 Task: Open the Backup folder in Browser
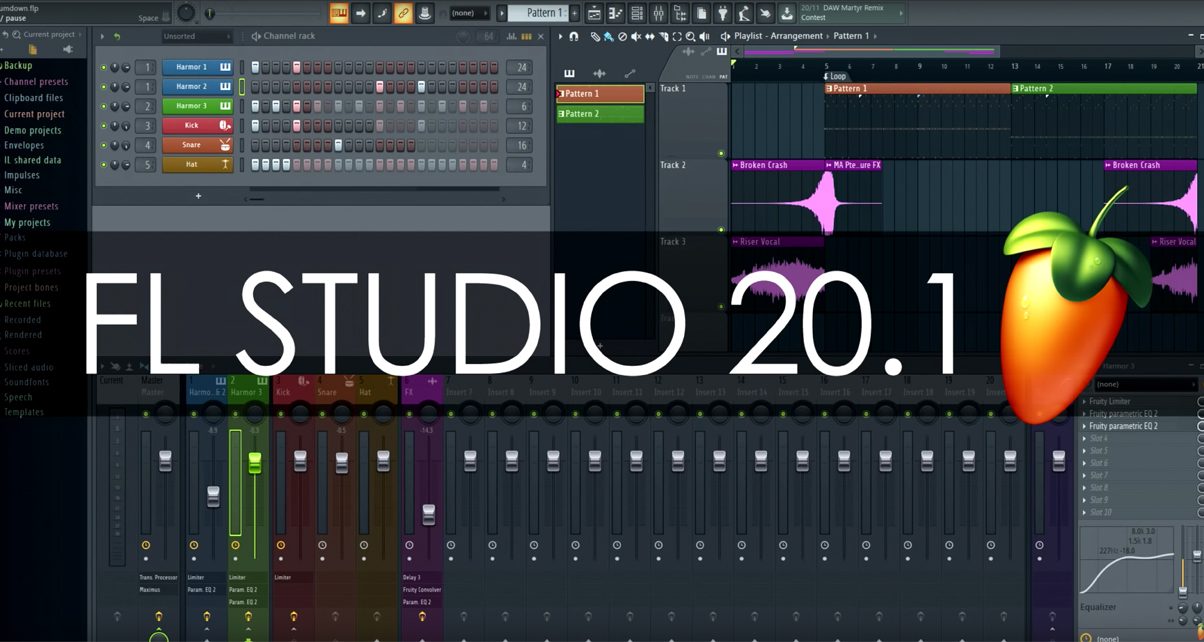tap(18, 66)
